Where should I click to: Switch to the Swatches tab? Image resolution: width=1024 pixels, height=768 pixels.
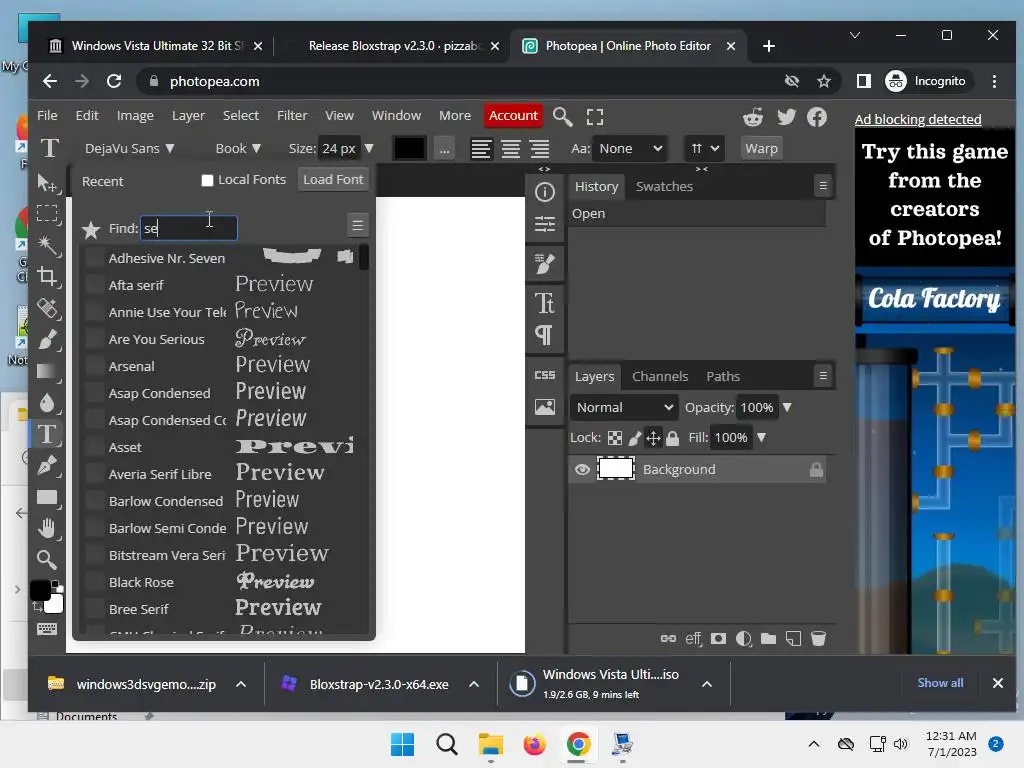pos(664,186)
